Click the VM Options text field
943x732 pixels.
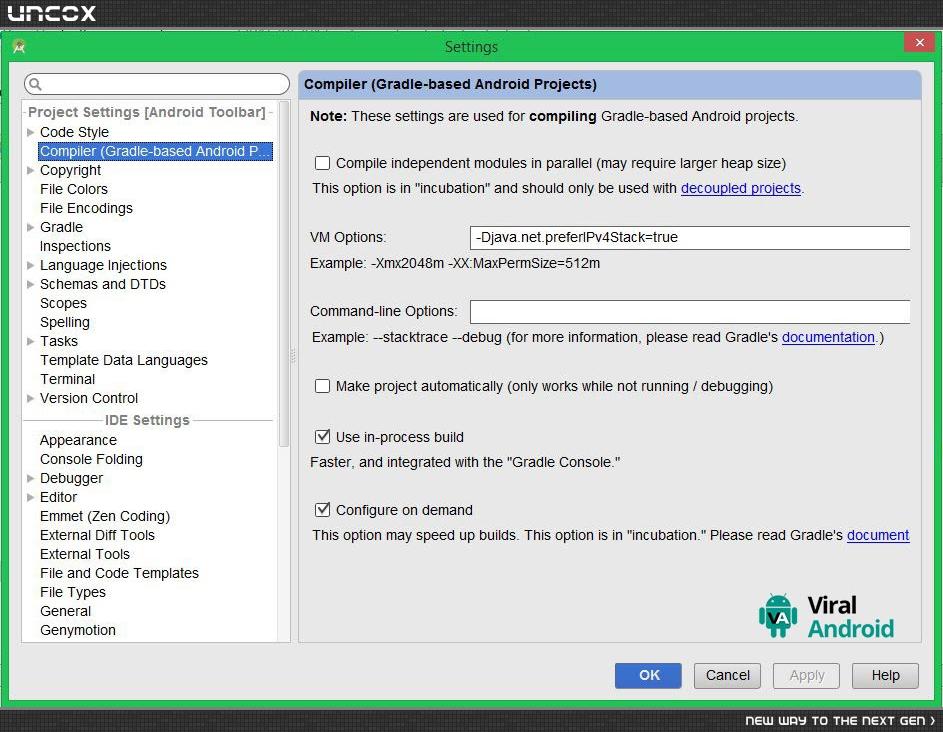click(690, 238)
